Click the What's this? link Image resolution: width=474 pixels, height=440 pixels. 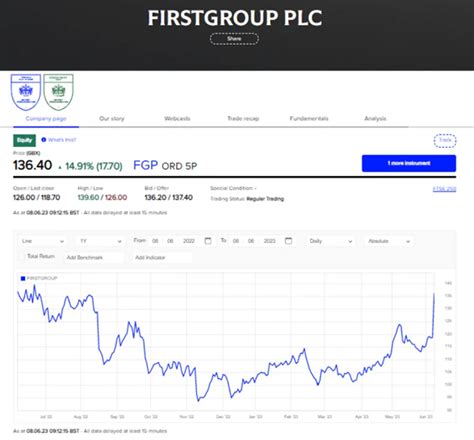[62, 140]
